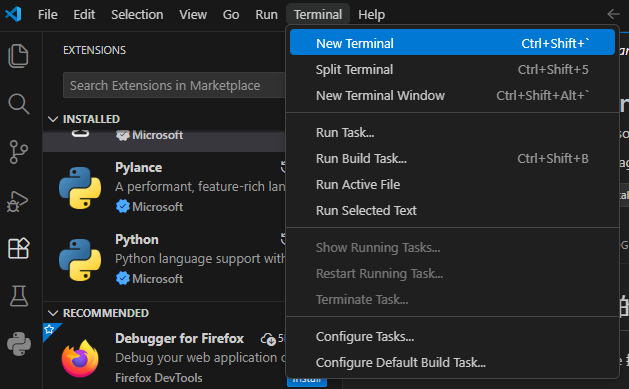Open the Testing flask icon
This screenshot has width=629, height=389.
click(18, 296)
